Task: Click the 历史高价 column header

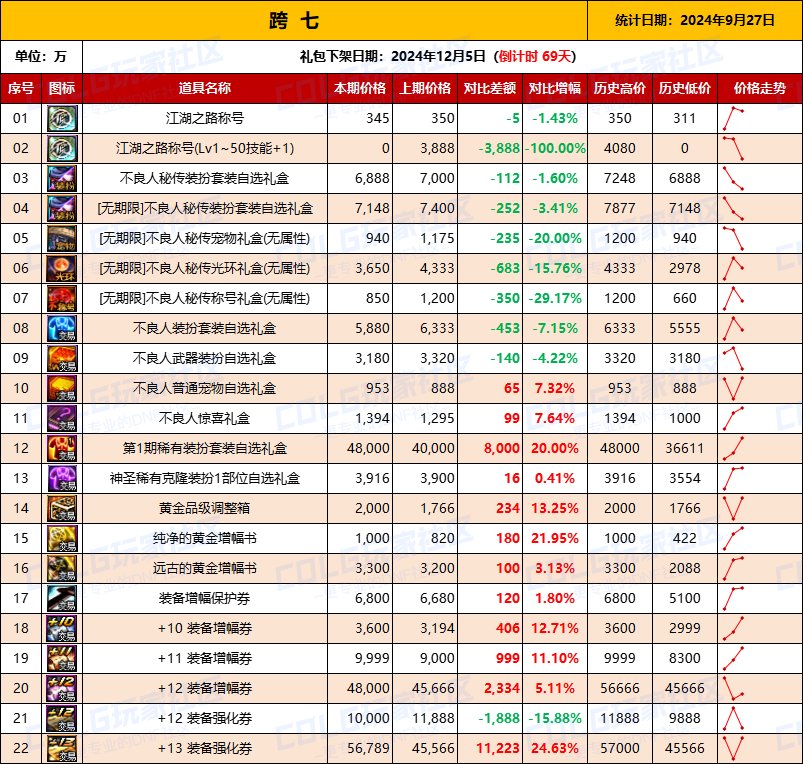Action: 620,89
